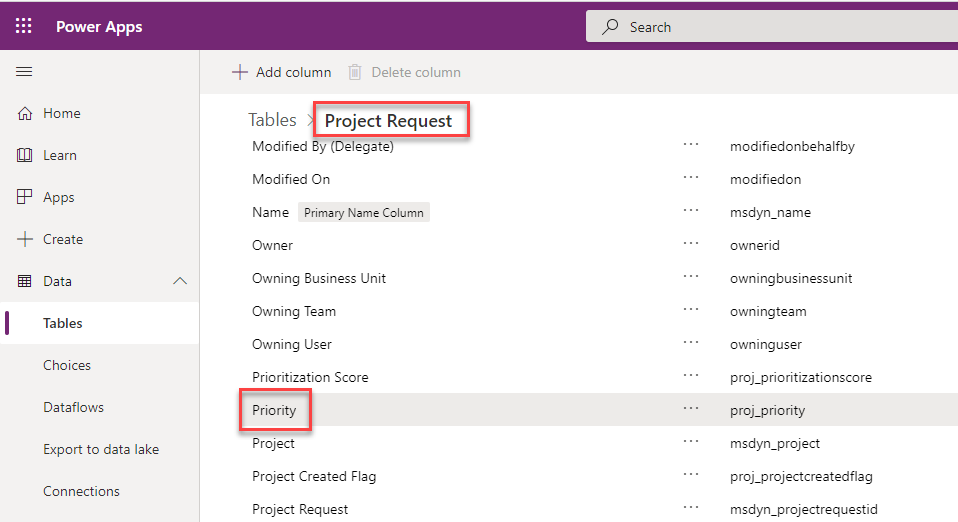Collapse the Data section chevron
This screenshot has height=522, width=958.
click(x=180, y=282)
